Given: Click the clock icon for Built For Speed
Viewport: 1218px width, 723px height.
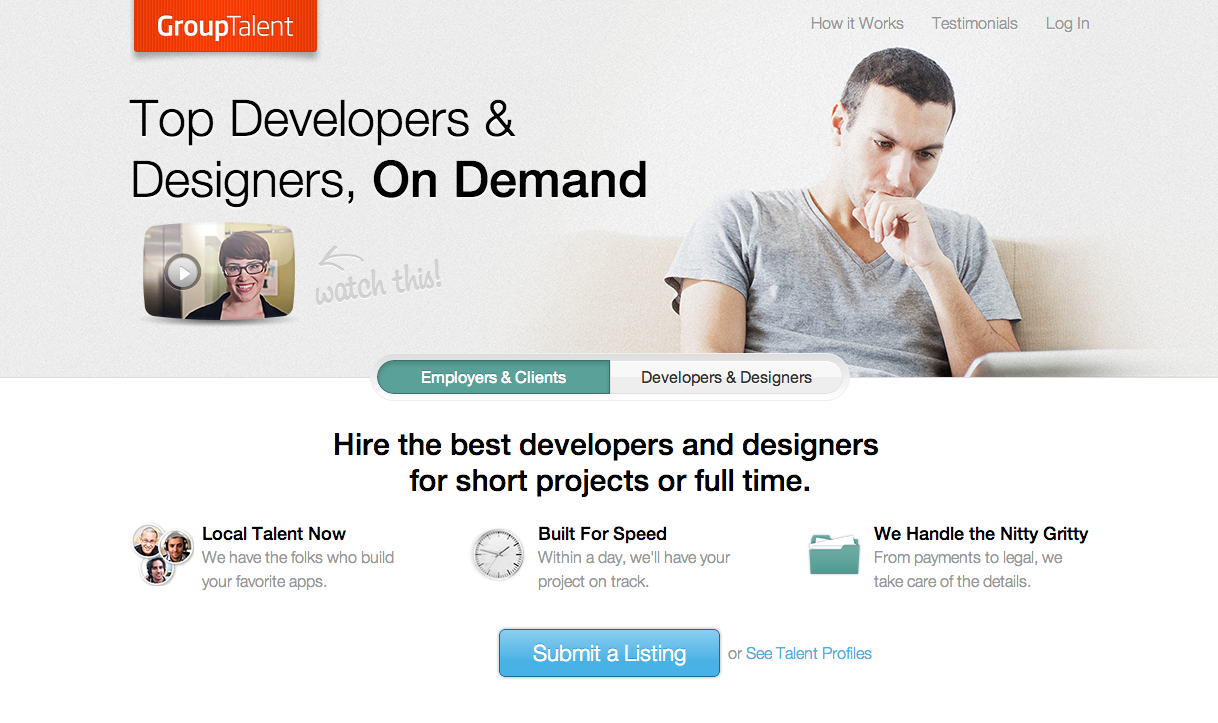Looking at the screenshot, I should pos(498,554).
